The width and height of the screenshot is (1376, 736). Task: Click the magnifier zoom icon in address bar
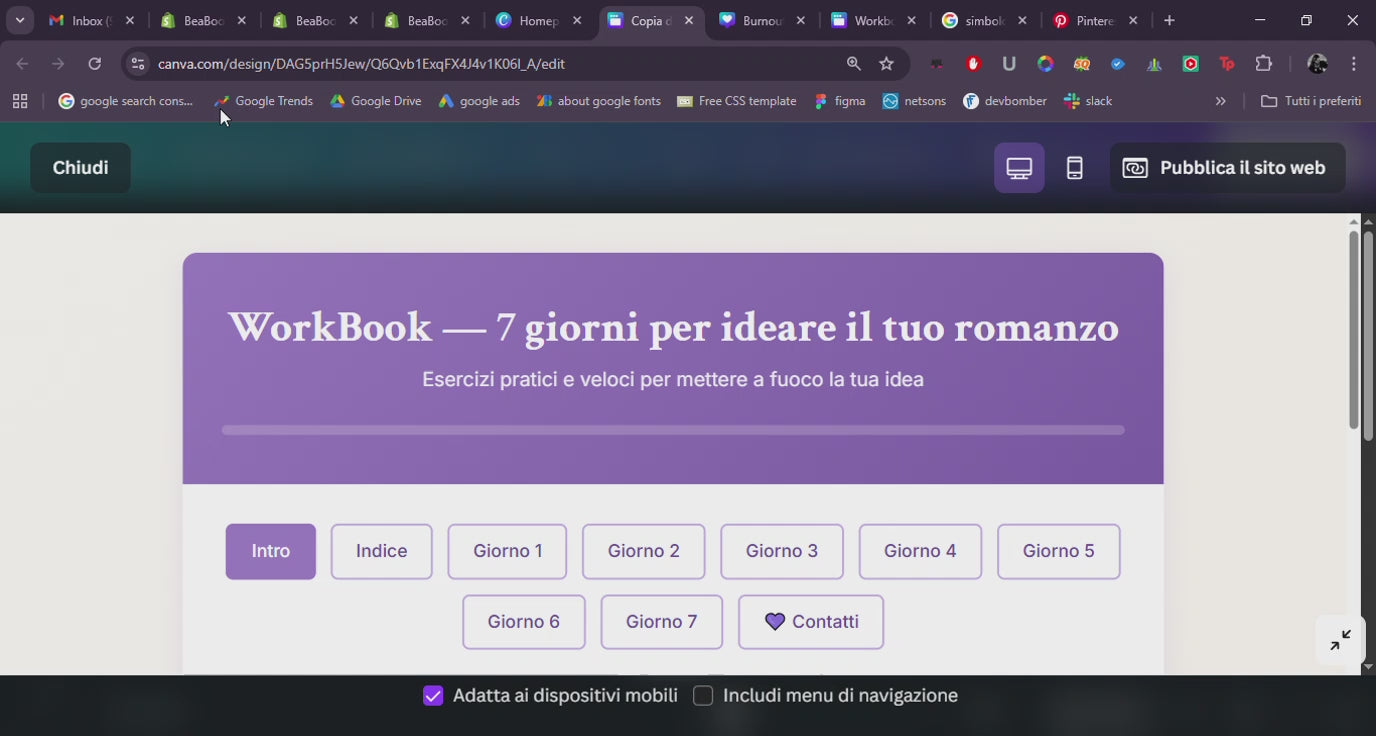click(853, 63)
